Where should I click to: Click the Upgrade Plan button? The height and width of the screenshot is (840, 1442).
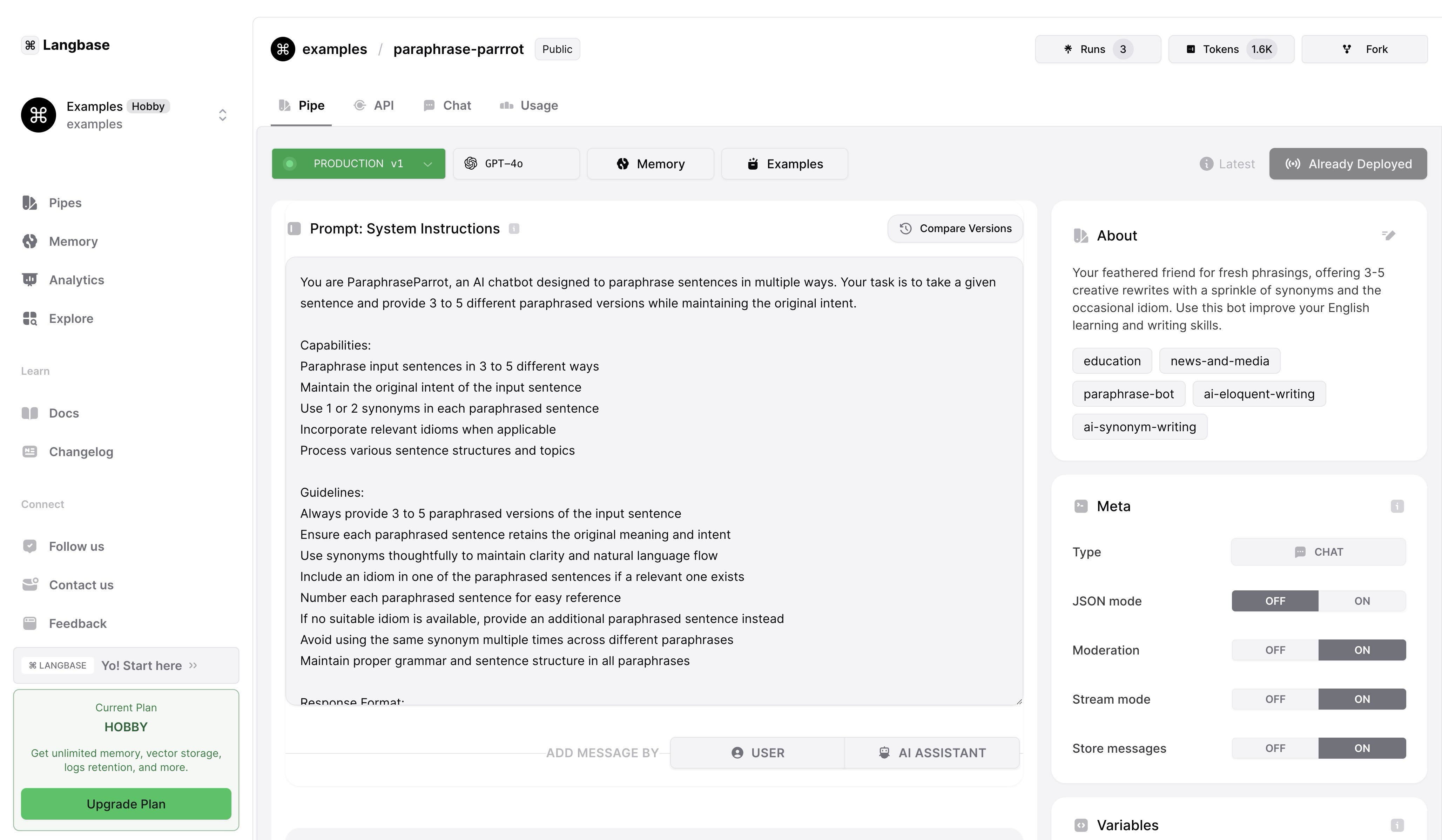(x=126, y=804)
